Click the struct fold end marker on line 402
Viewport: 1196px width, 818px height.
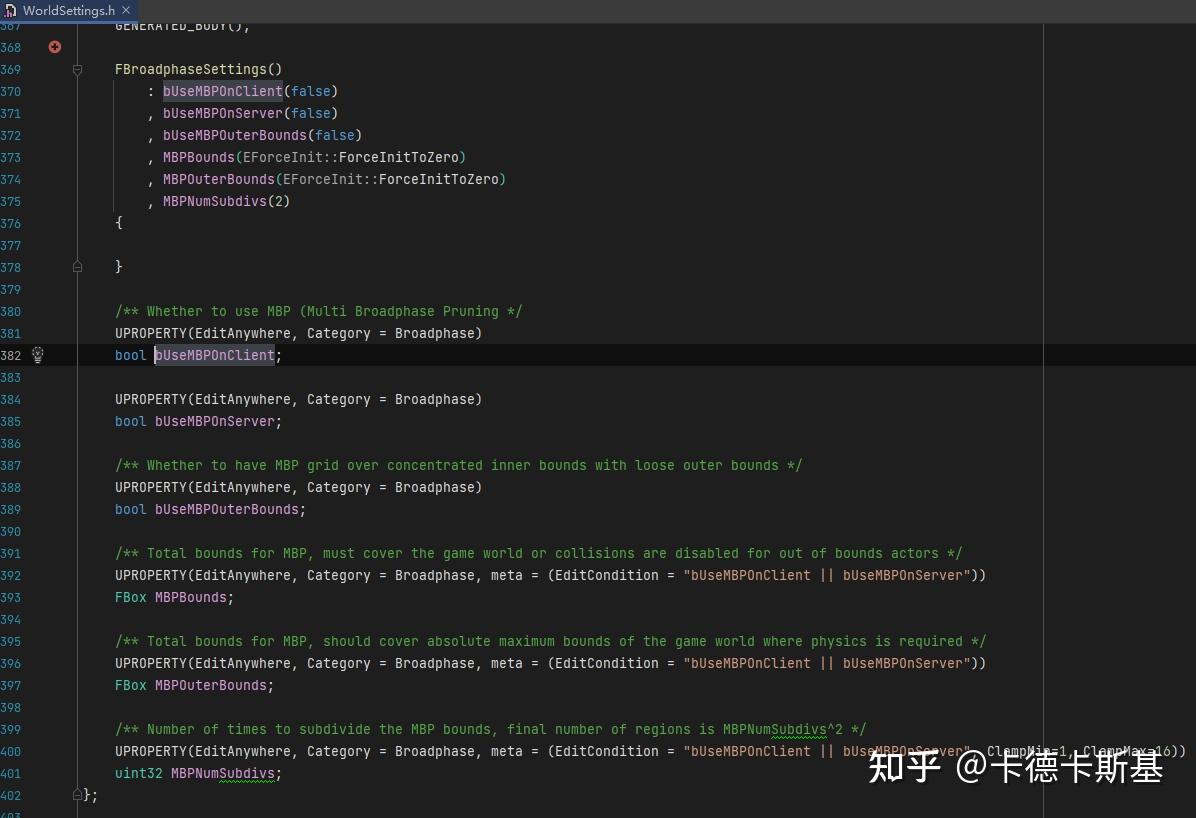pos(77,795)
